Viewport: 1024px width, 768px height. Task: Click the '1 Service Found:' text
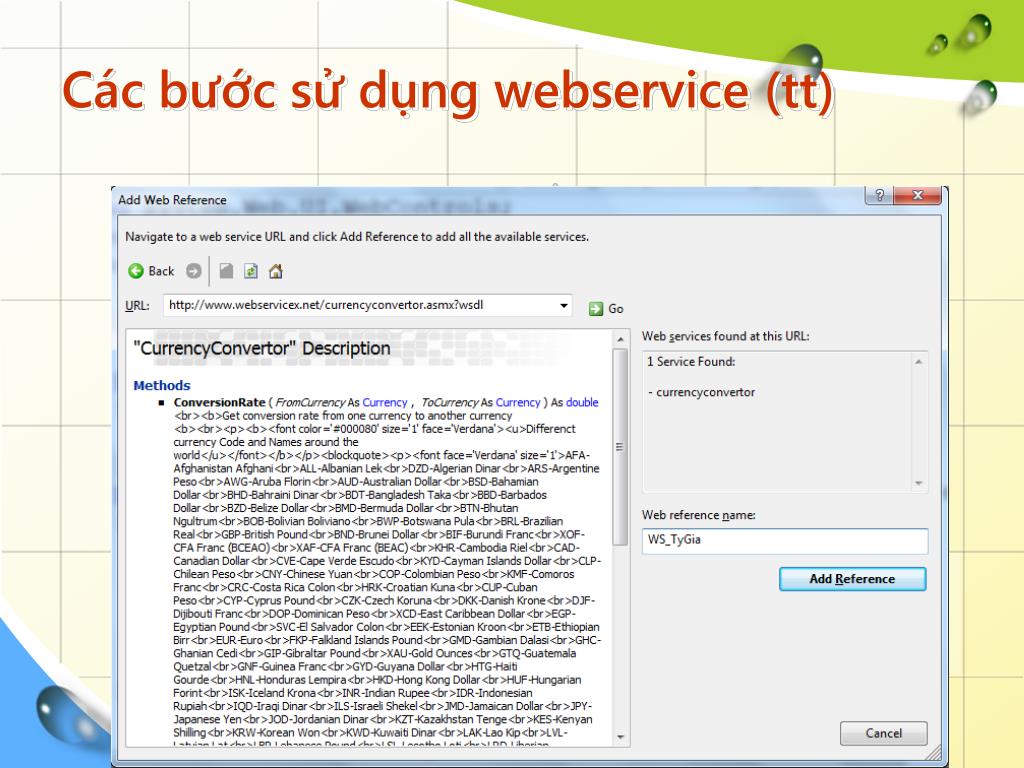coord(691,362)
